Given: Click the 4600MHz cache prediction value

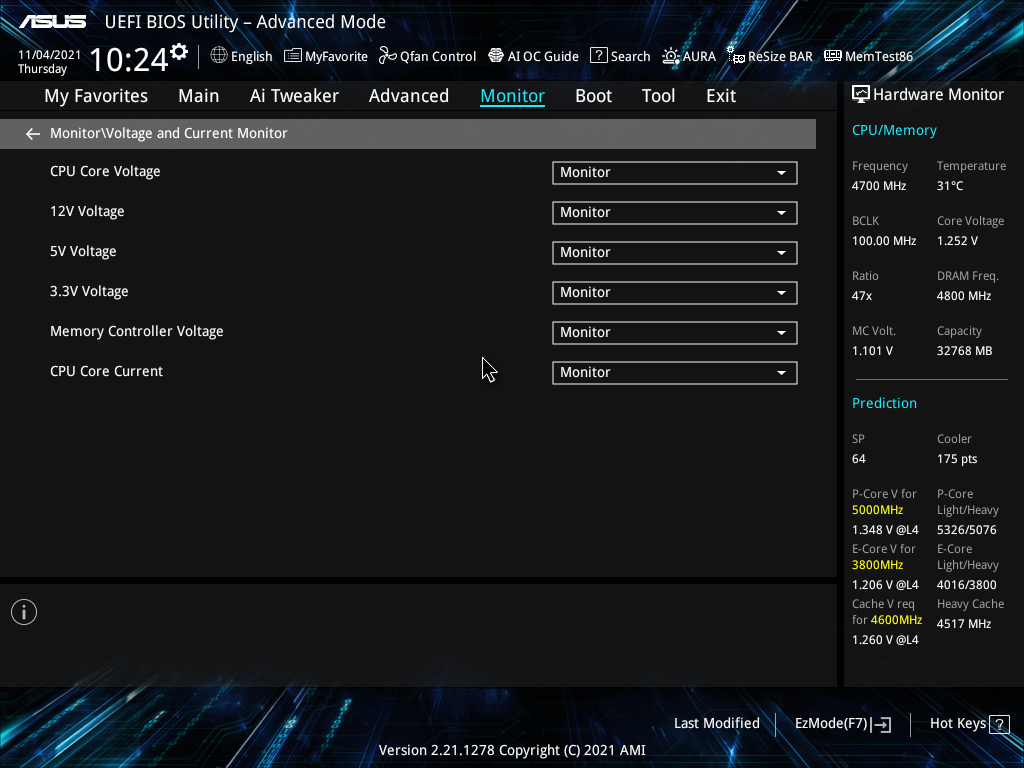Looking at the screenshot, I should coord(896,620).
